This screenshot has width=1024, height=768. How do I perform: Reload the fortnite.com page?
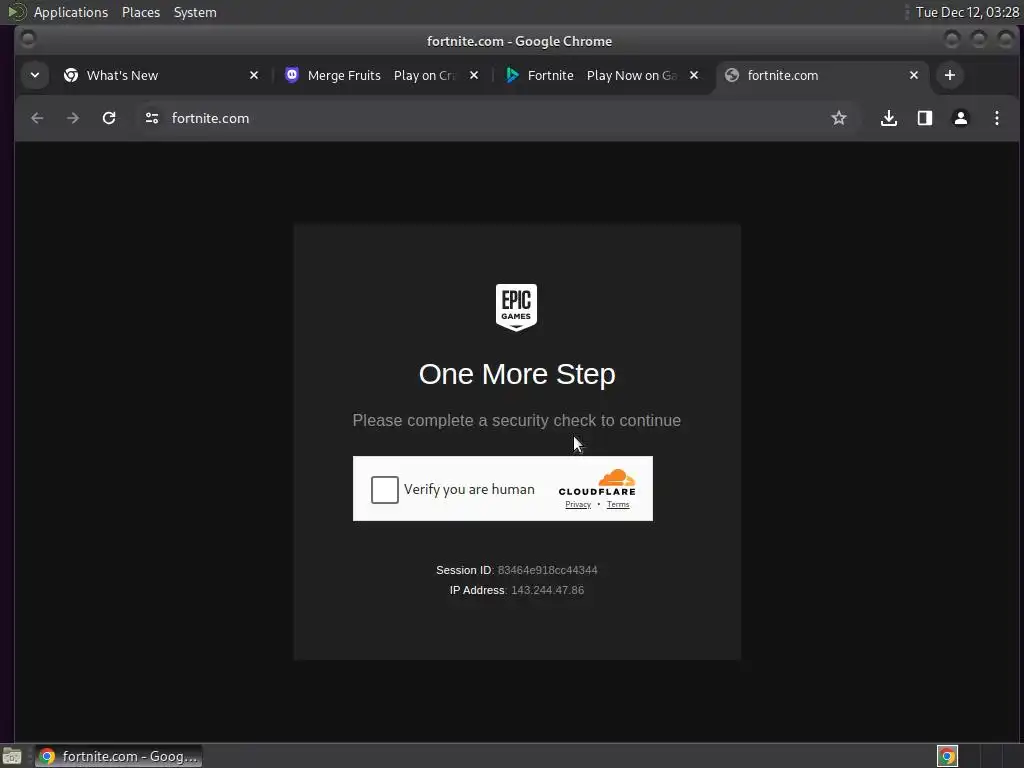[x=109, y=118]
